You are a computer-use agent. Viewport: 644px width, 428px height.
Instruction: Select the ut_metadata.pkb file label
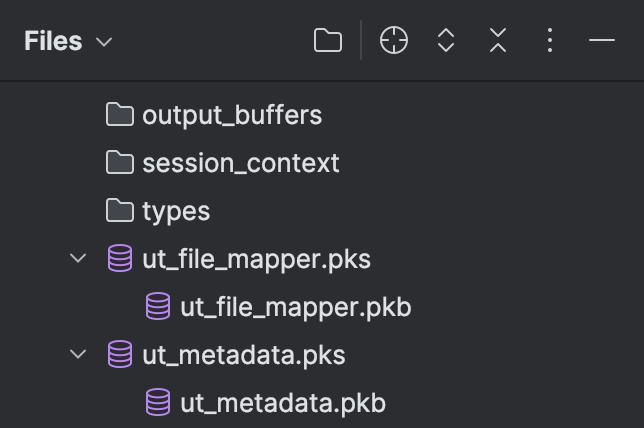pos(283,403)
